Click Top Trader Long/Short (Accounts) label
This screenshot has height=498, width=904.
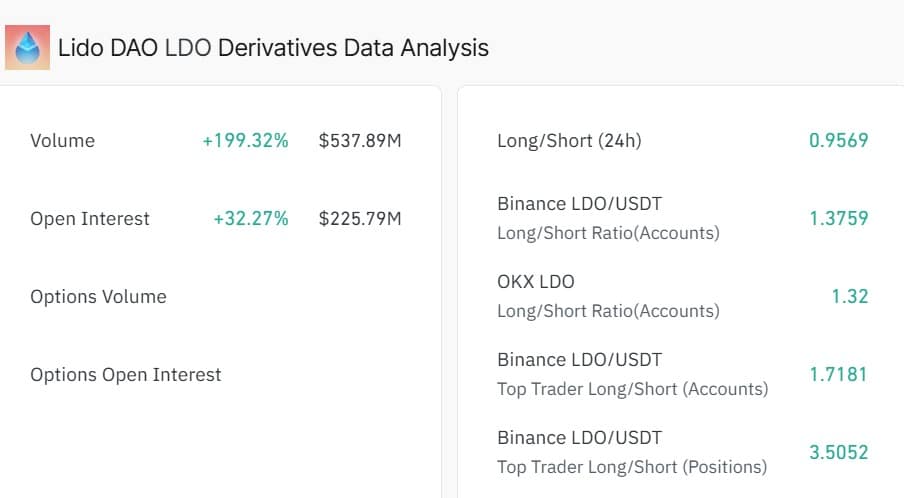click(632, 389)
